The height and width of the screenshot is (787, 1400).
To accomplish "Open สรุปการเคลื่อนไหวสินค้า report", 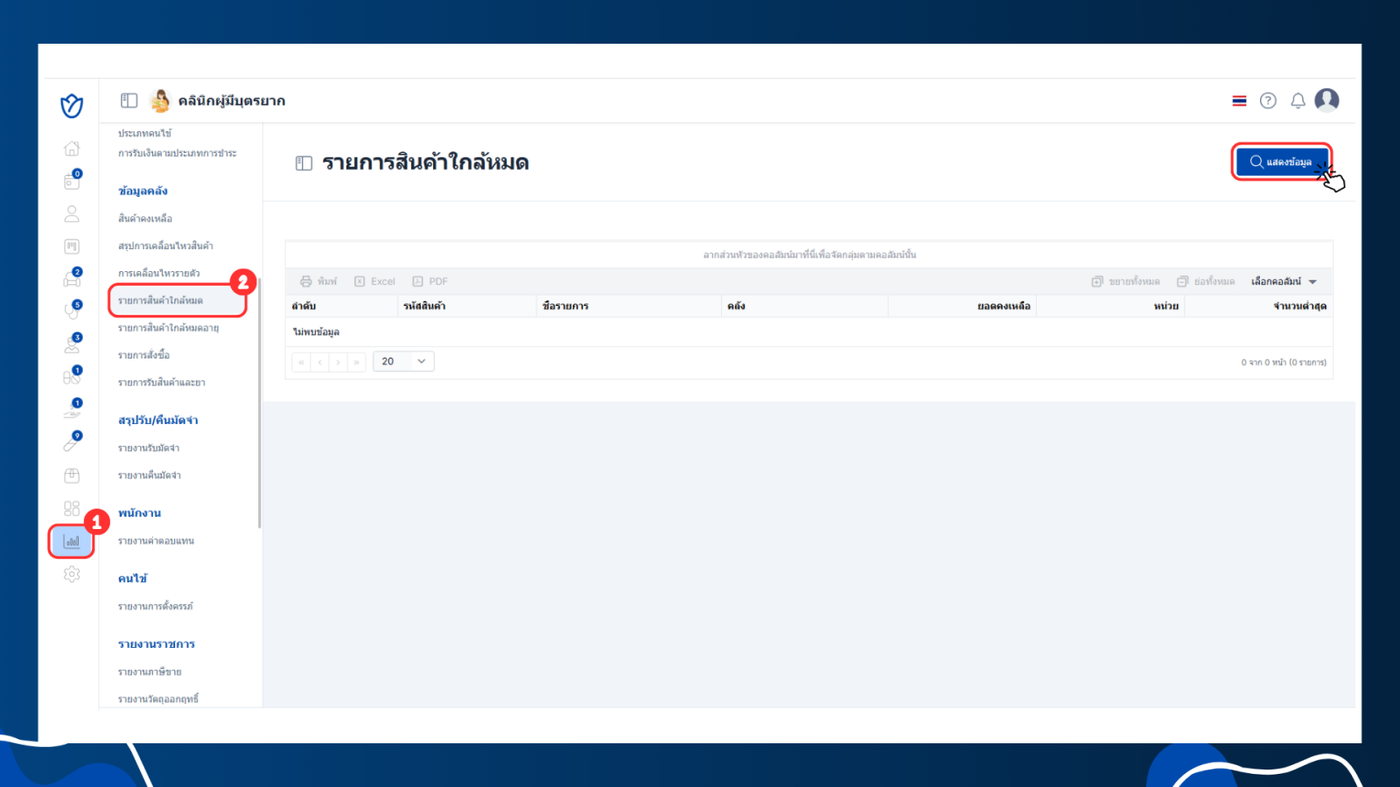I will coord(165,246).
